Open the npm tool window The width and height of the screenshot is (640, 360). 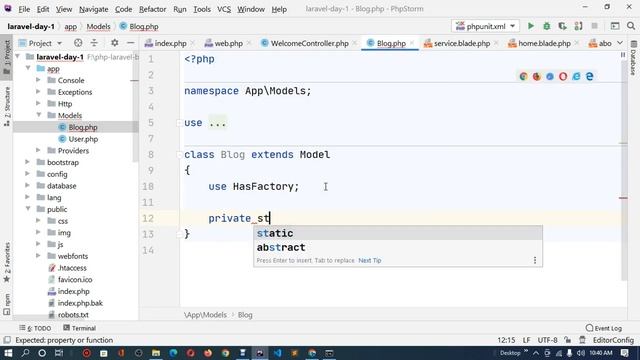[x=7, y=304]
